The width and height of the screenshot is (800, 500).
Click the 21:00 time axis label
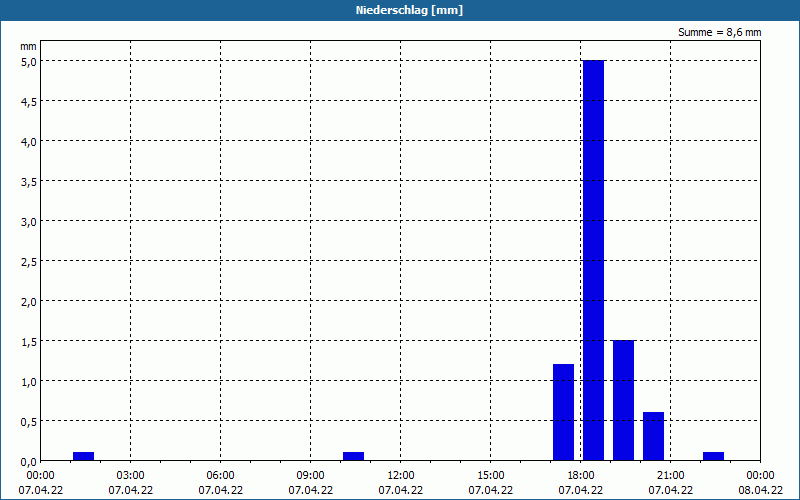click(x=670, y=476)
